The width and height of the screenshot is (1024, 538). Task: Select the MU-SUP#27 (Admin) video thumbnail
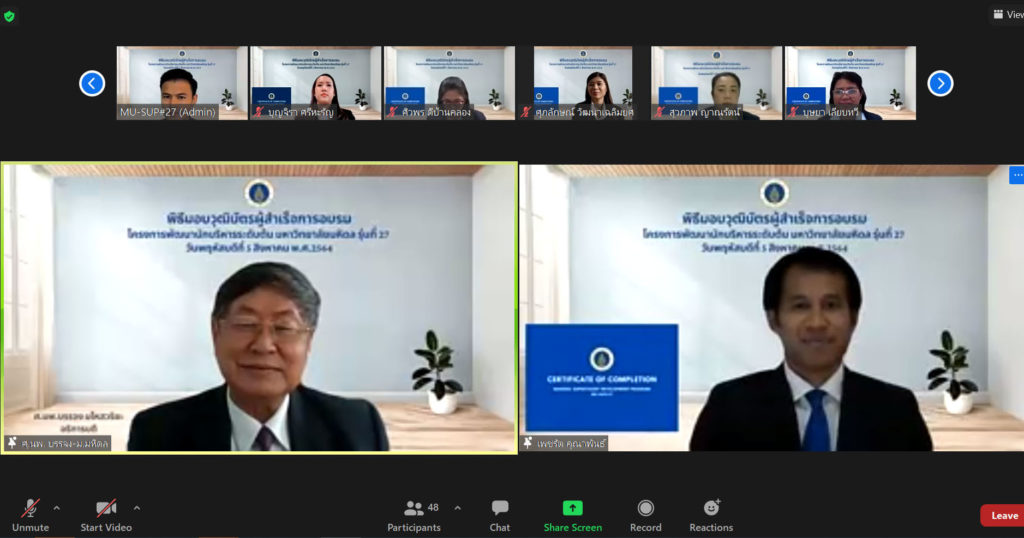click(182, 83)
